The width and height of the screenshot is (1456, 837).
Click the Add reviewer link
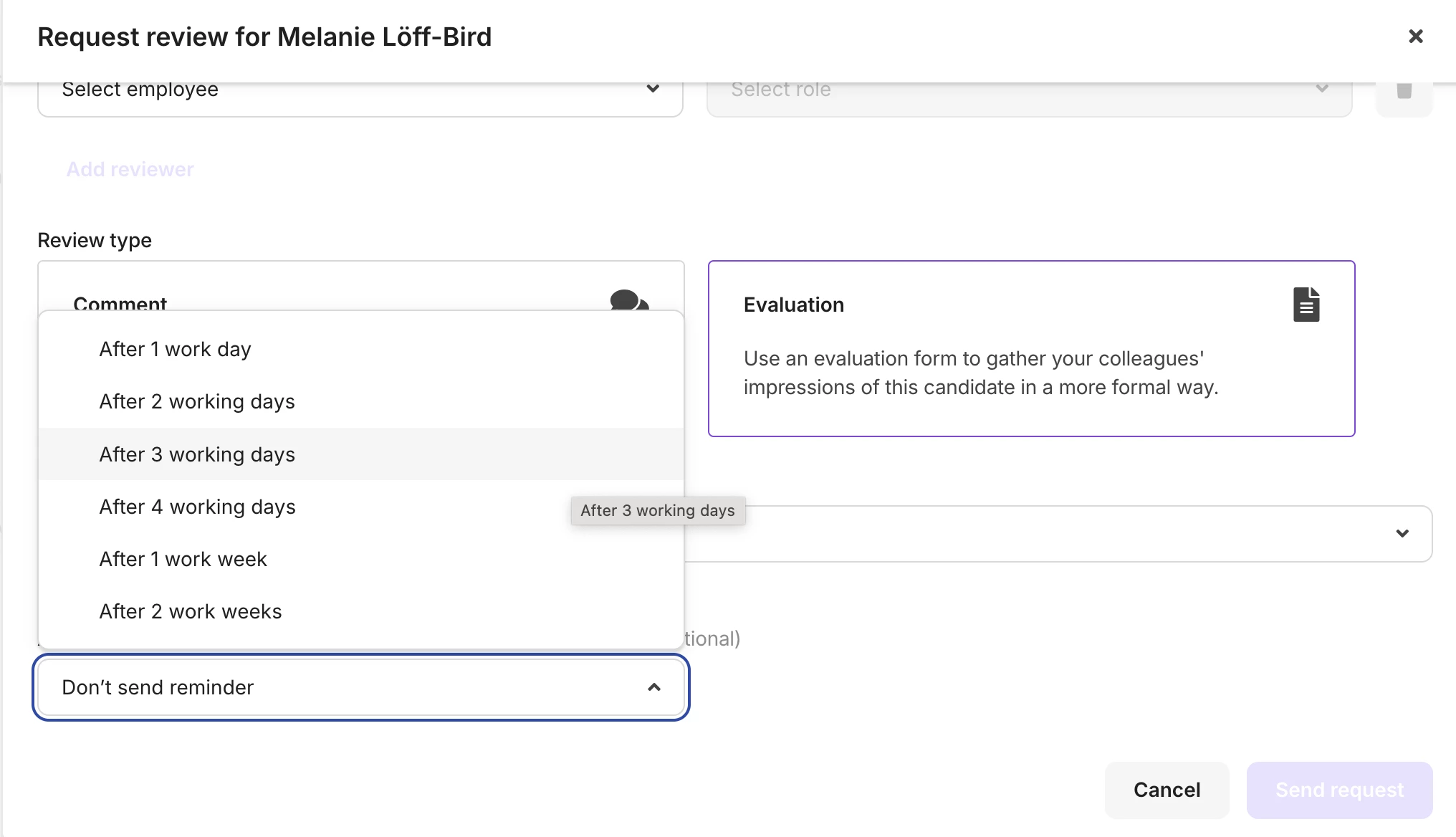pyautogui.click(x=130, y=169)
